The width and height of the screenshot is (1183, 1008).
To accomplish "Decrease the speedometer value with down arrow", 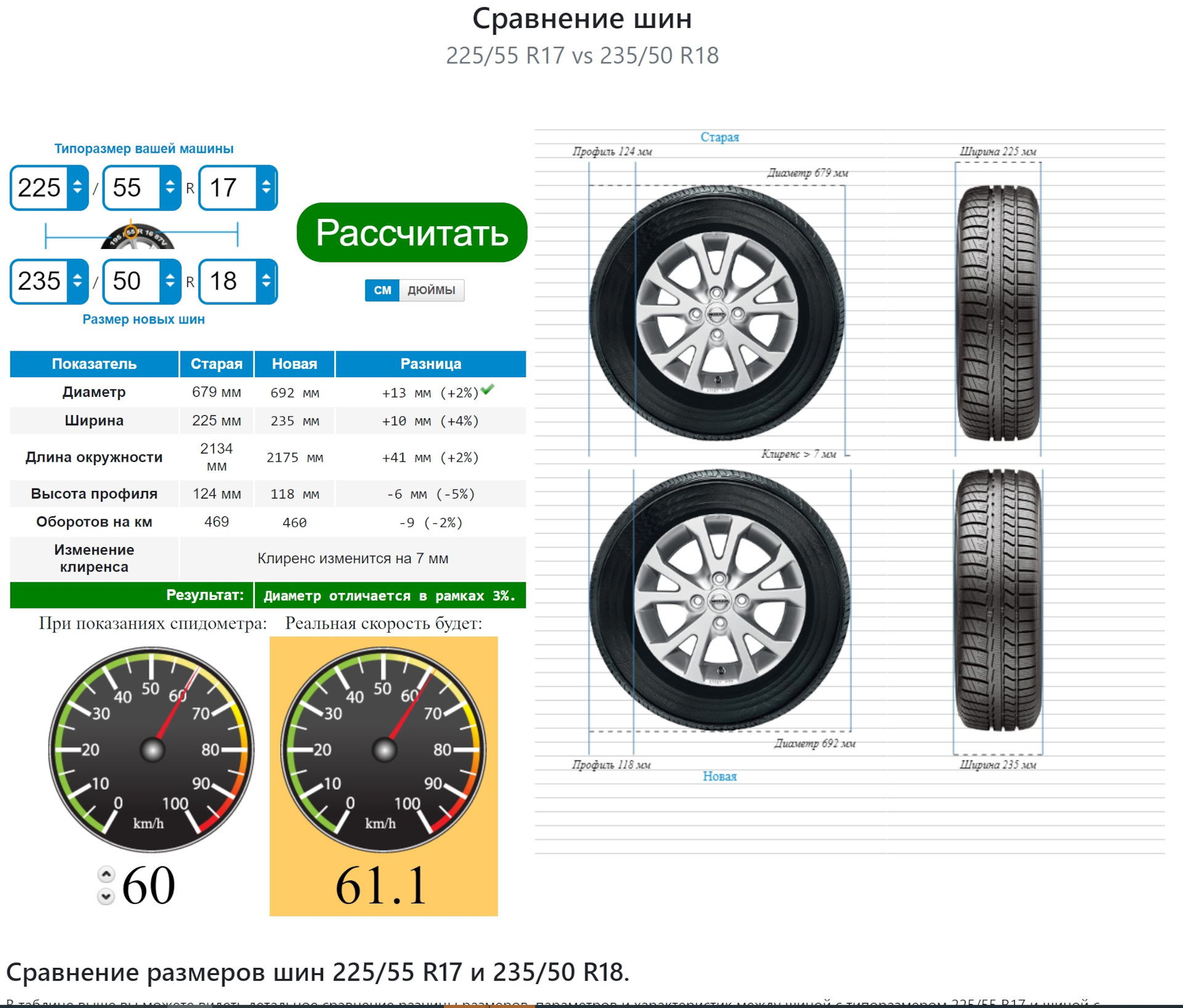I will 106,896.
